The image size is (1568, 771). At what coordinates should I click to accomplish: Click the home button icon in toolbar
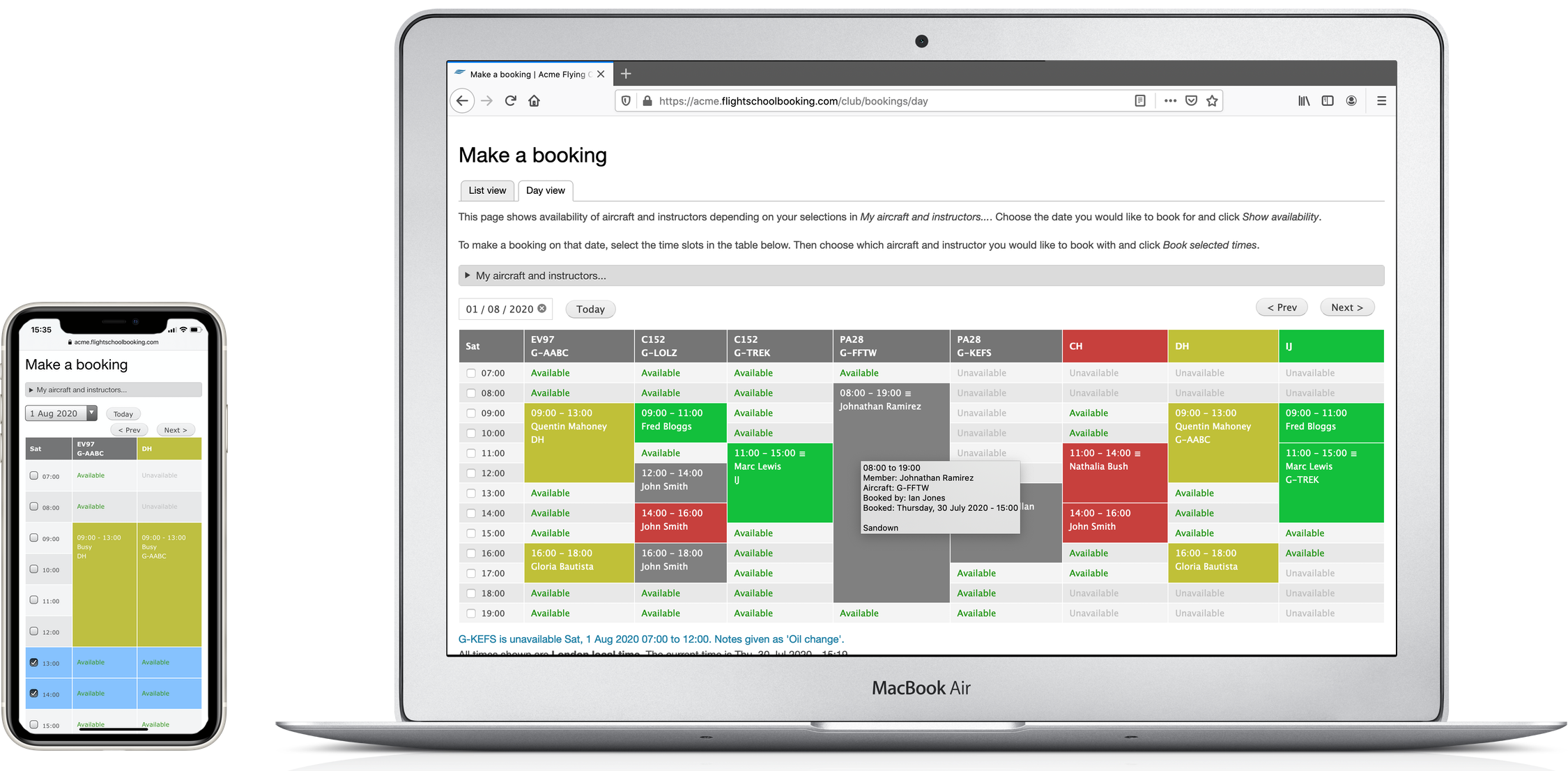(536, 101)
